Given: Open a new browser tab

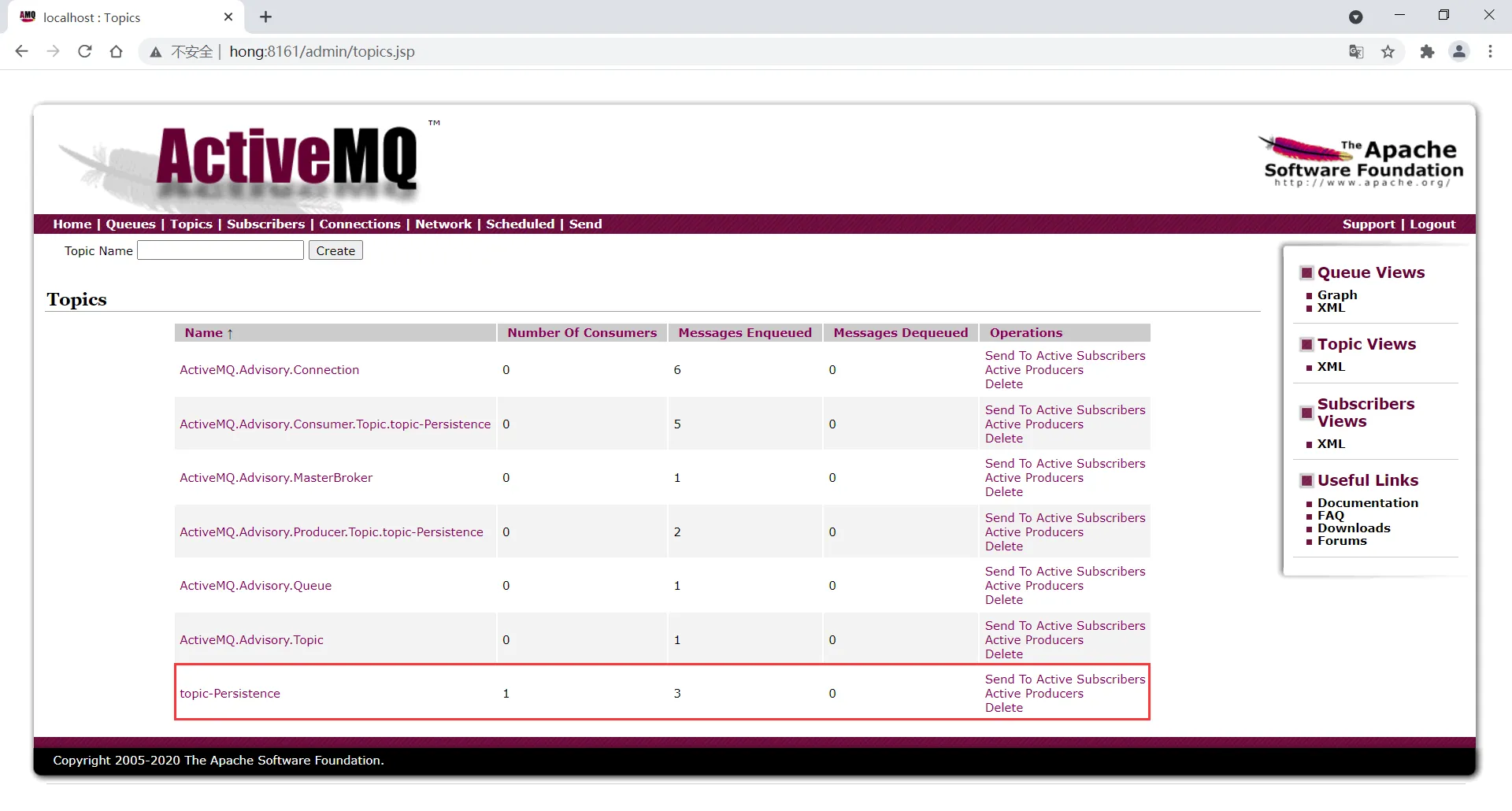Looking at the screenshot, I should point(265,17).
